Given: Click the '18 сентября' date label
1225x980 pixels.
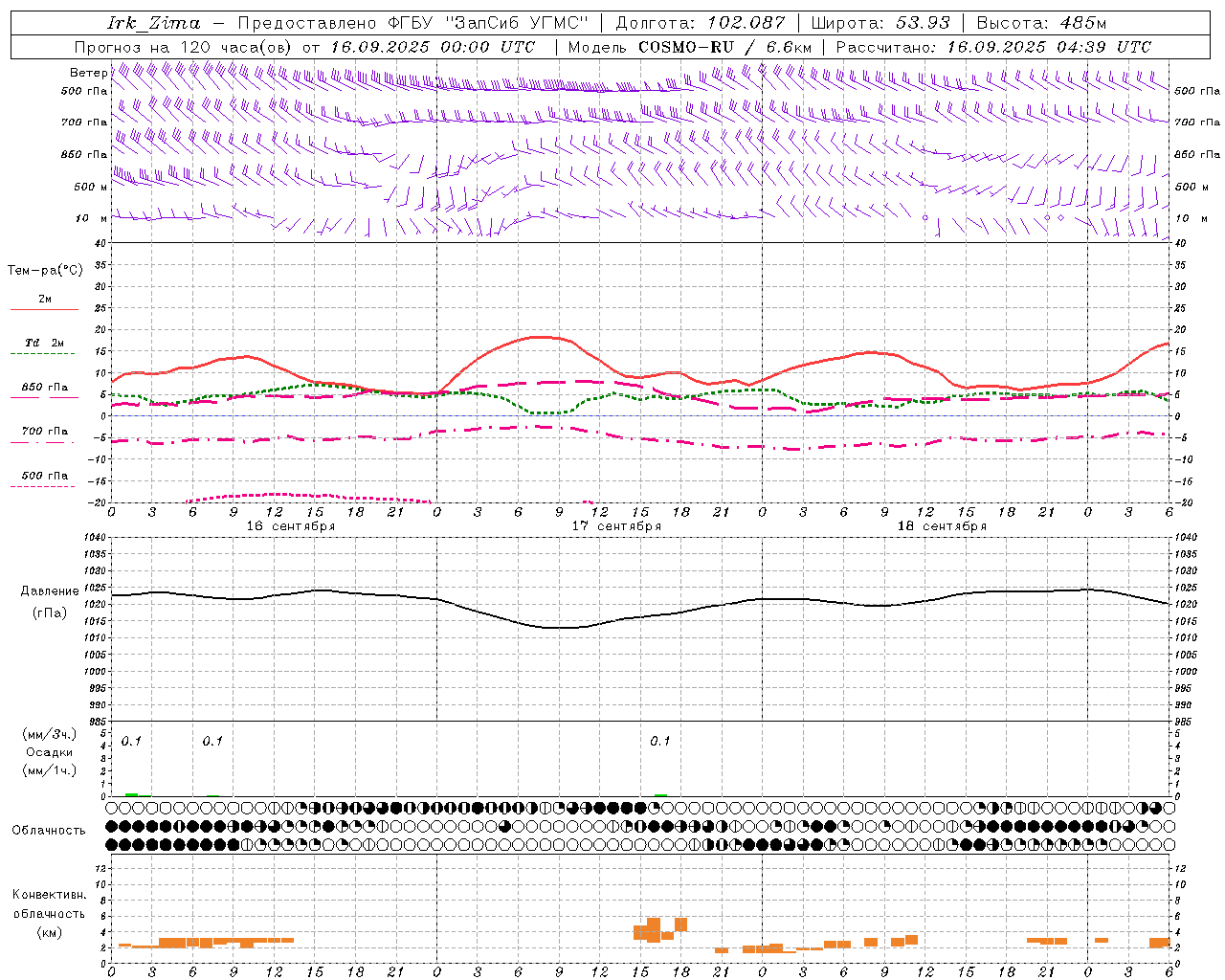Looking at the screenshot, I should (942, 526).
